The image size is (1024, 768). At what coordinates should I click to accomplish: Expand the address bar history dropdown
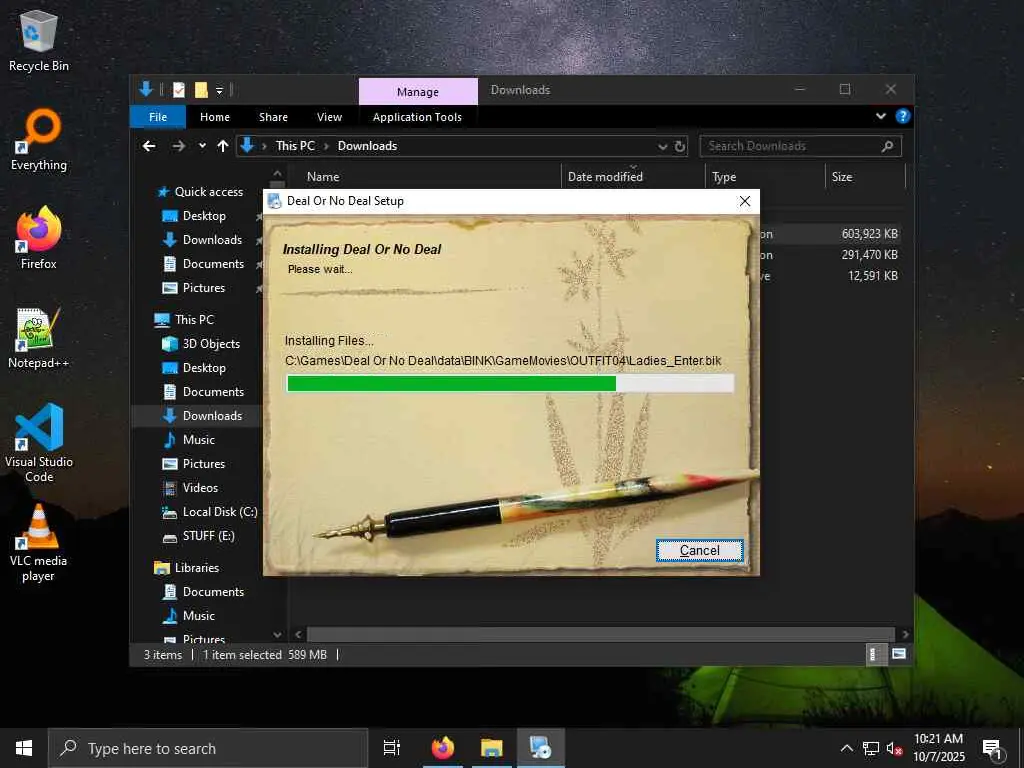tap(662, 146)
